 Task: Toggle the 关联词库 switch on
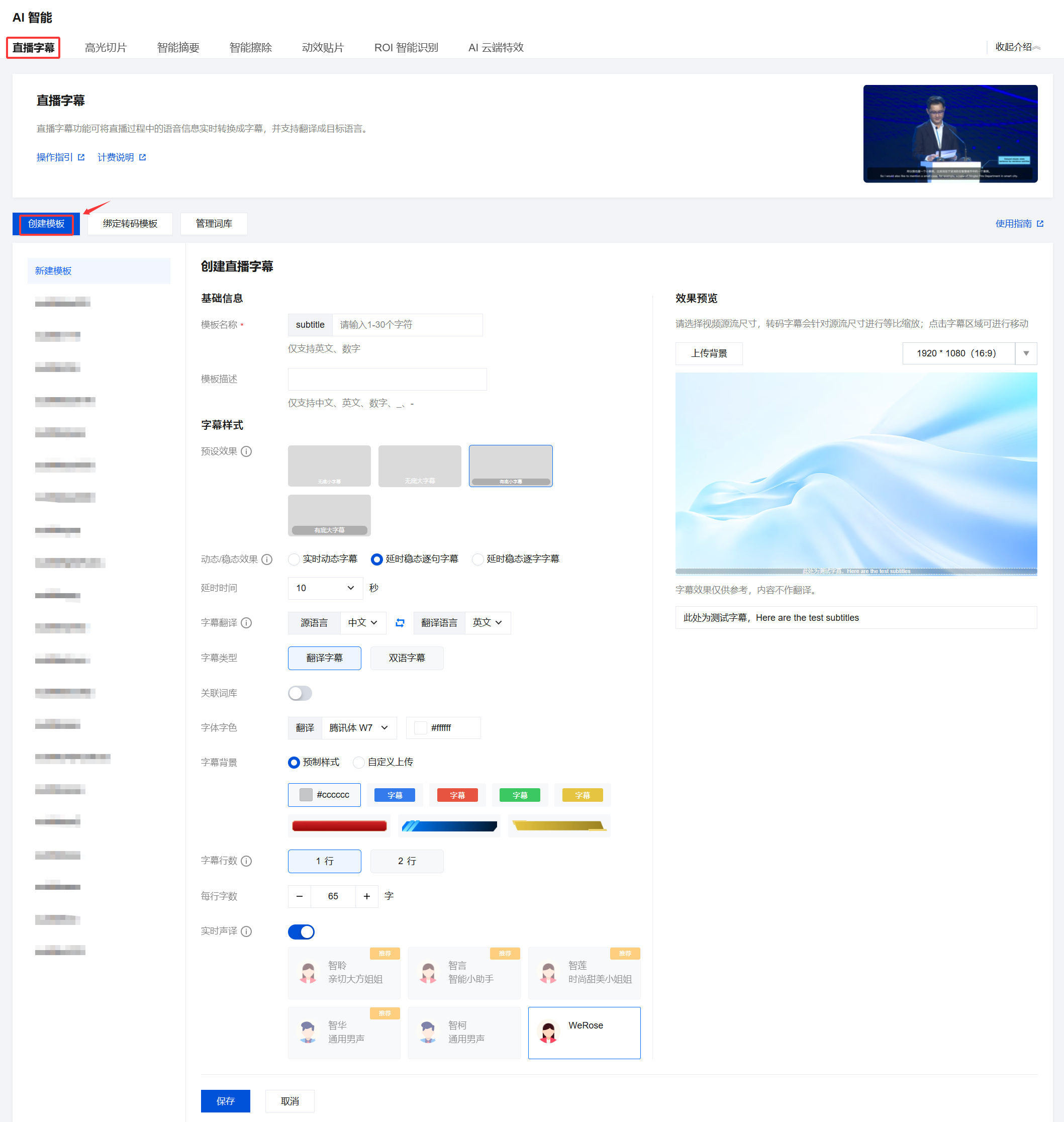300,693
